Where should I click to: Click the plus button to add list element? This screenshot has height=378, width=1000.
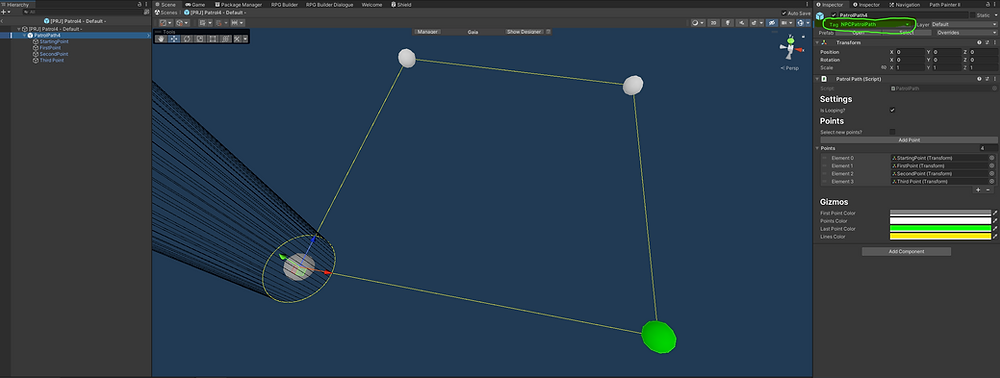point(978,189)
